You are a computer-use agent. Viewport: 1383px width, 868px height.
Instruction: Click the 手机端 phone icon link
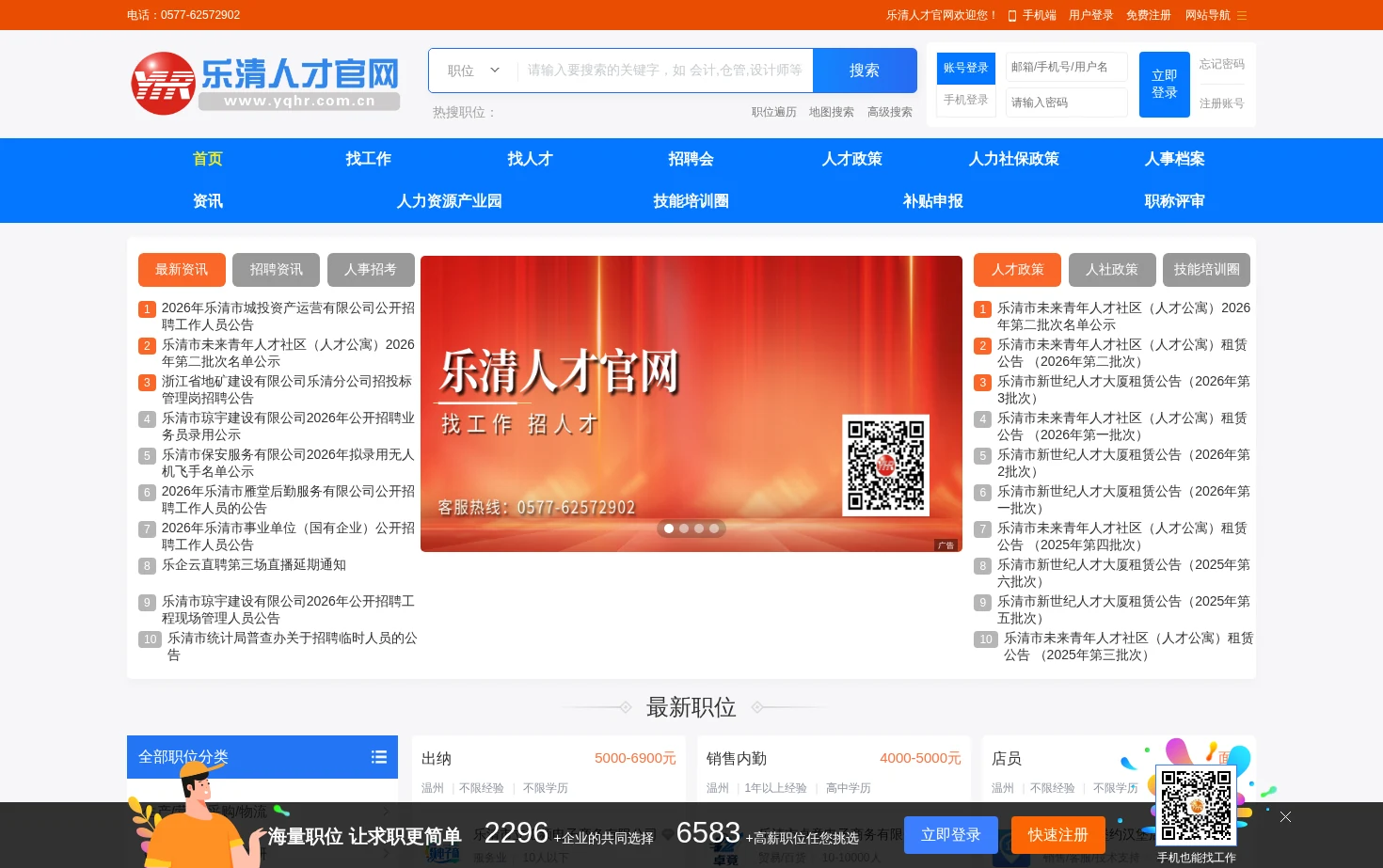tap(1032, 15)
